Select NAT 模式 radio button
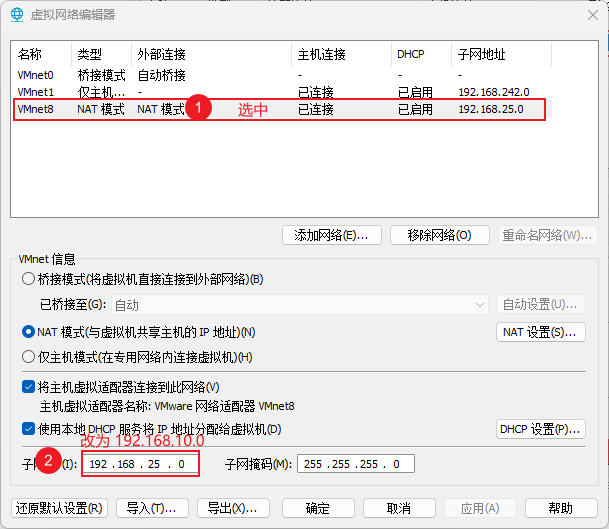Screen dimensions: 609x529 [28, 331]
